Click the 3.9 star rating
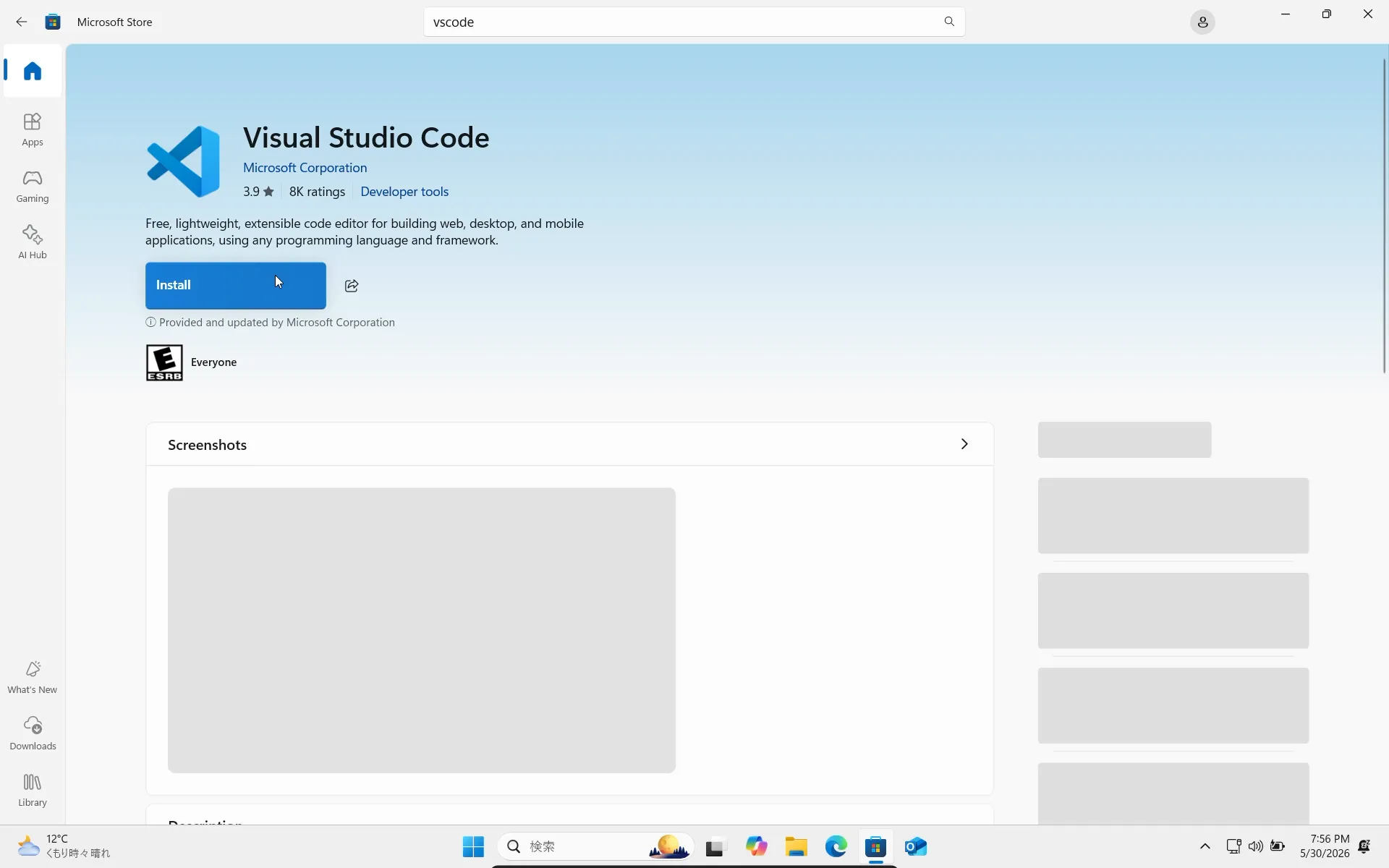The width and height of the screenshot is (1389, 868). 258,192
